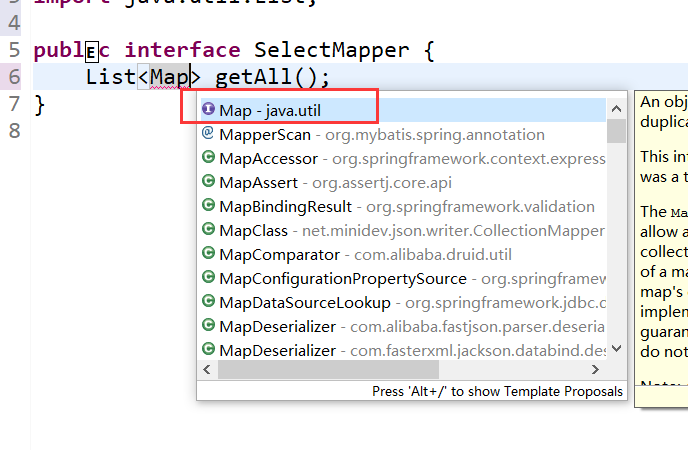Click class icon beside MapAccessor
688x450 pixels.
[x=208, y=157]
